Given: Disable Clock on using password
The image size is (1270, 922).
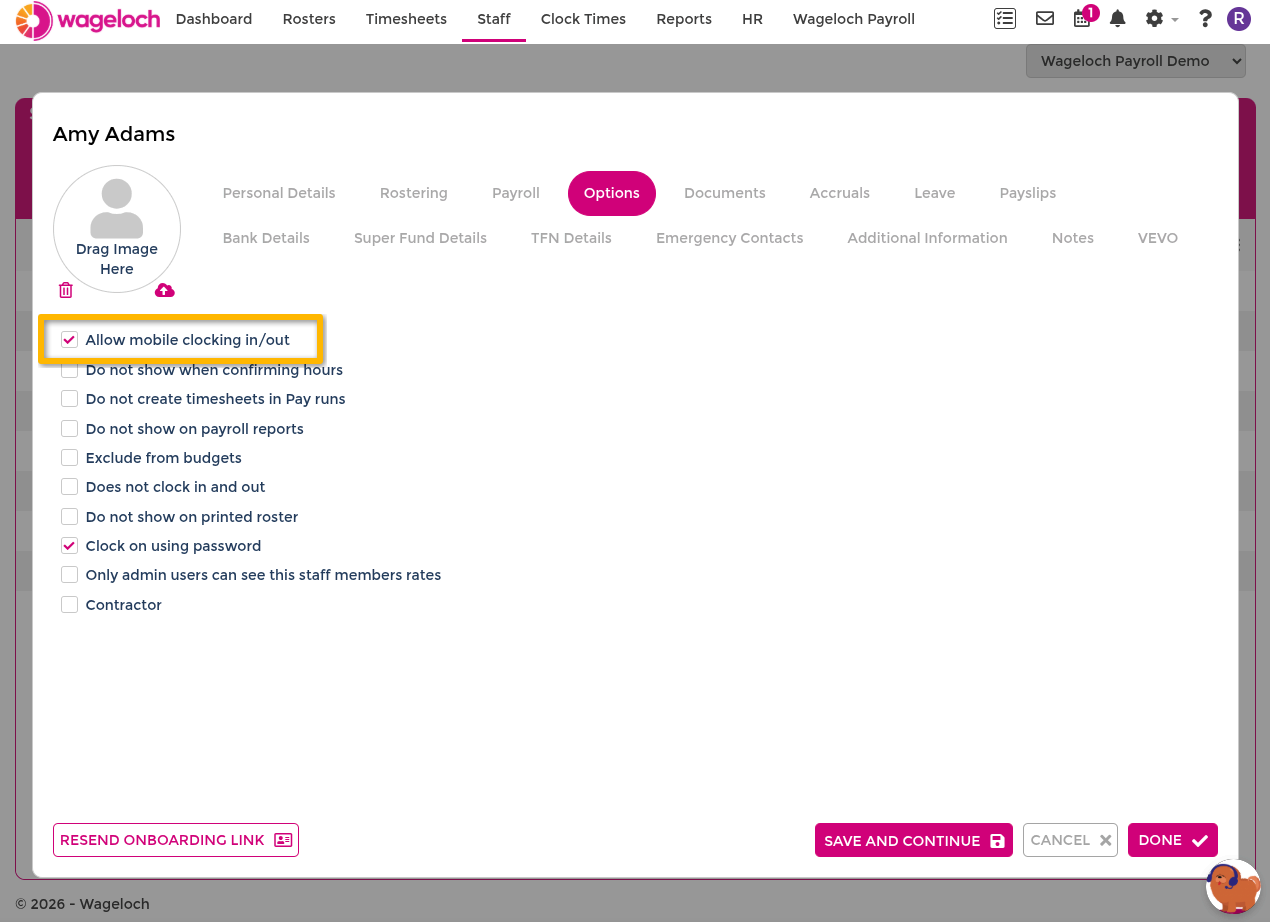Looking at the screenshot, I should tap(69, 546).
